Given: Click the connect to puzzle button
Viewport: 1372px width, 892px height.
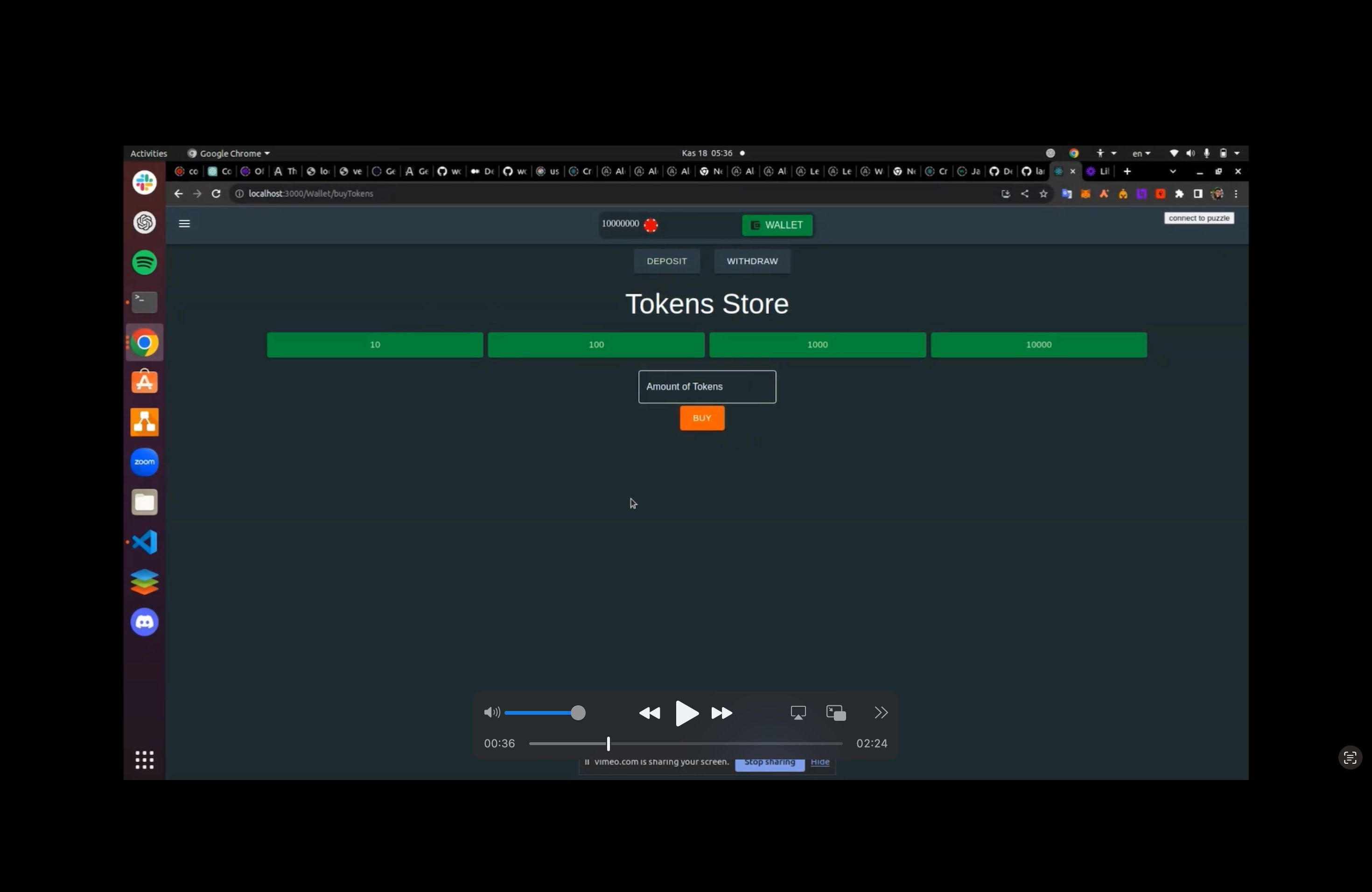Looking at the screenshot, I should click(x=1198, y=218).
